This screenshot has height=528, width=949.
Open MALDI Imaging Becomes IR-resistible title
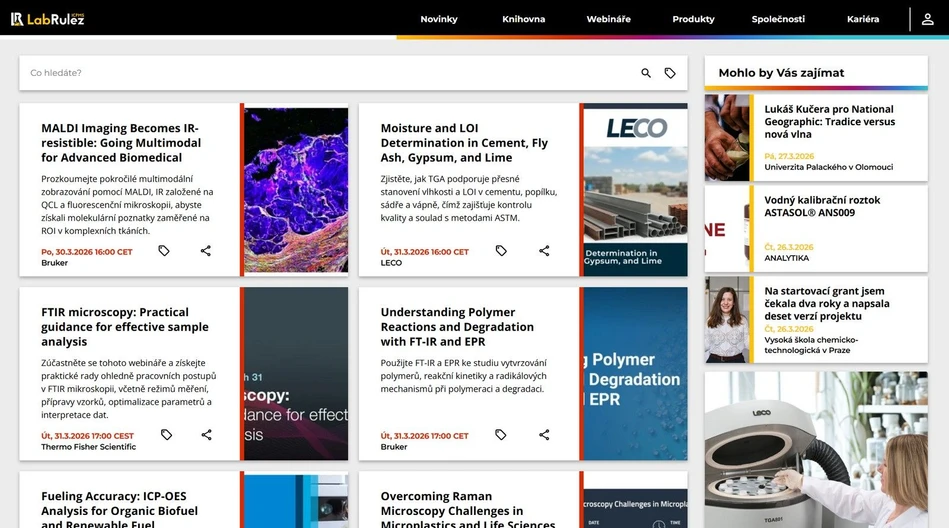click(121, 143)
